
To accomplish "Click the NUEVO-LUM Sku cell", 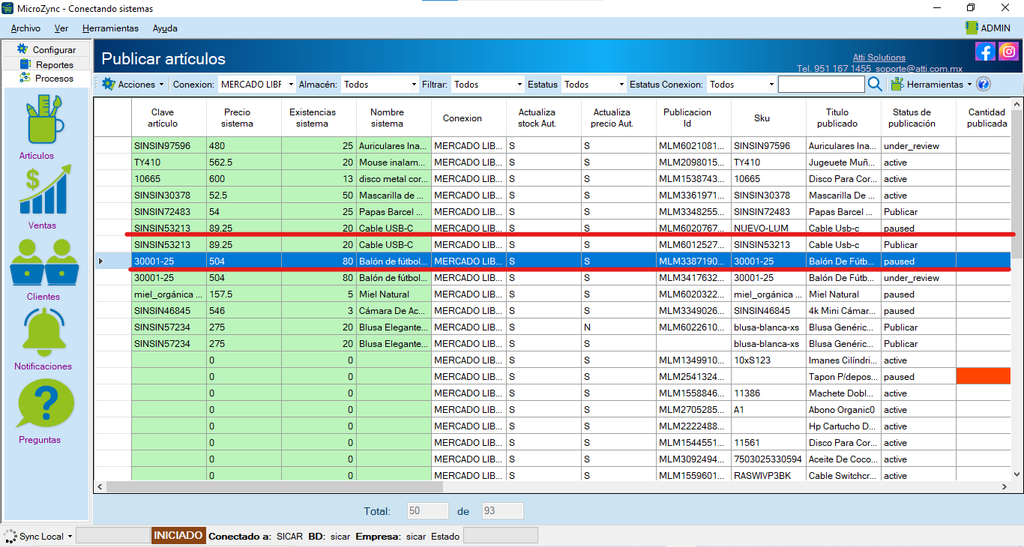I will pyautogui.click(x=769, y=228).
